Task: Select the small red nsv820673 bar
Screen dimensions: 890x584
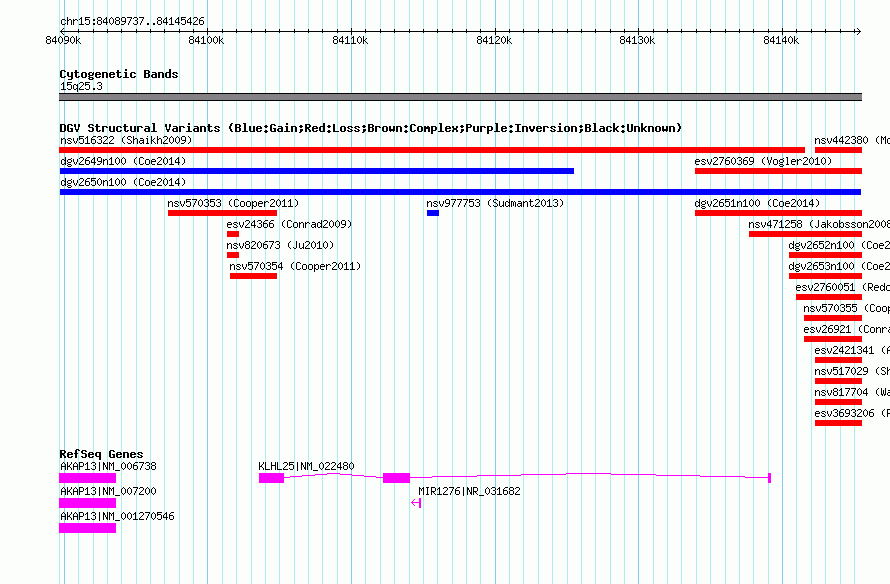Action: click(x=233, y=255)
